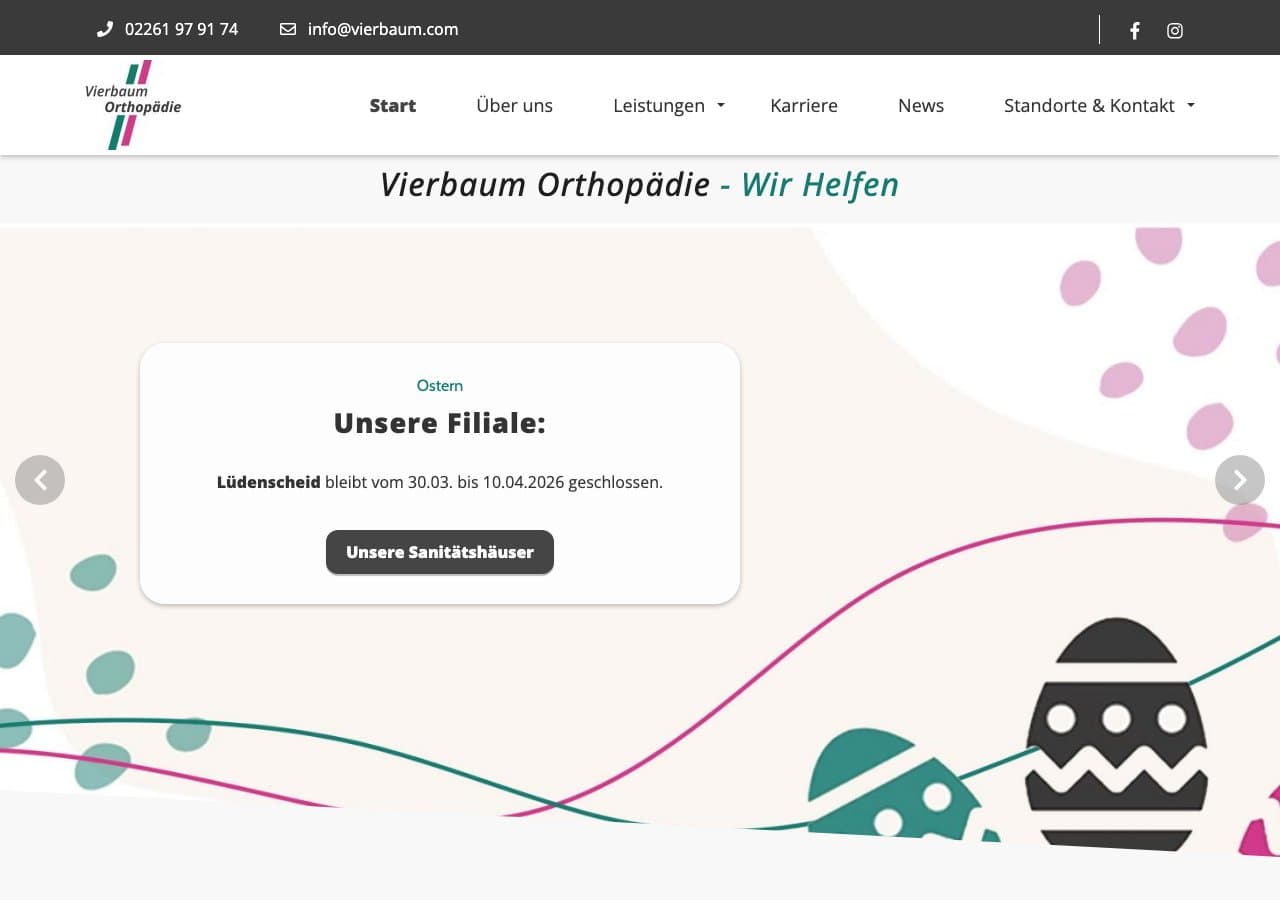Go to previous slide with left arrow
1280x900 pixels.
(x=40, y=480)
